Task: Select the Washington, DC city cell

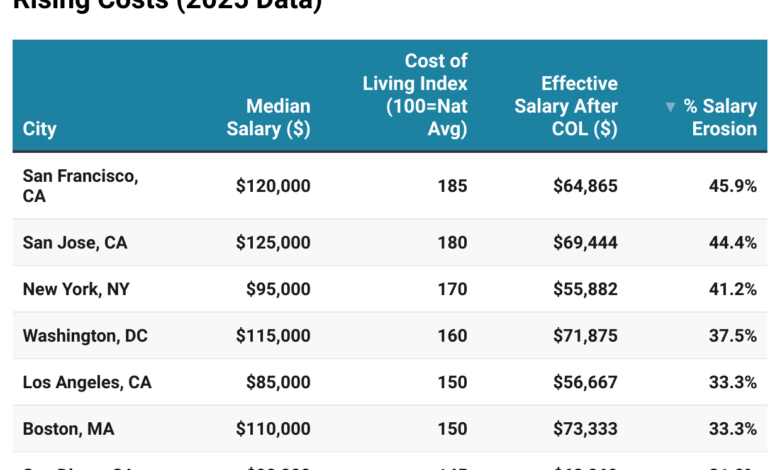Action: [85, 336]
